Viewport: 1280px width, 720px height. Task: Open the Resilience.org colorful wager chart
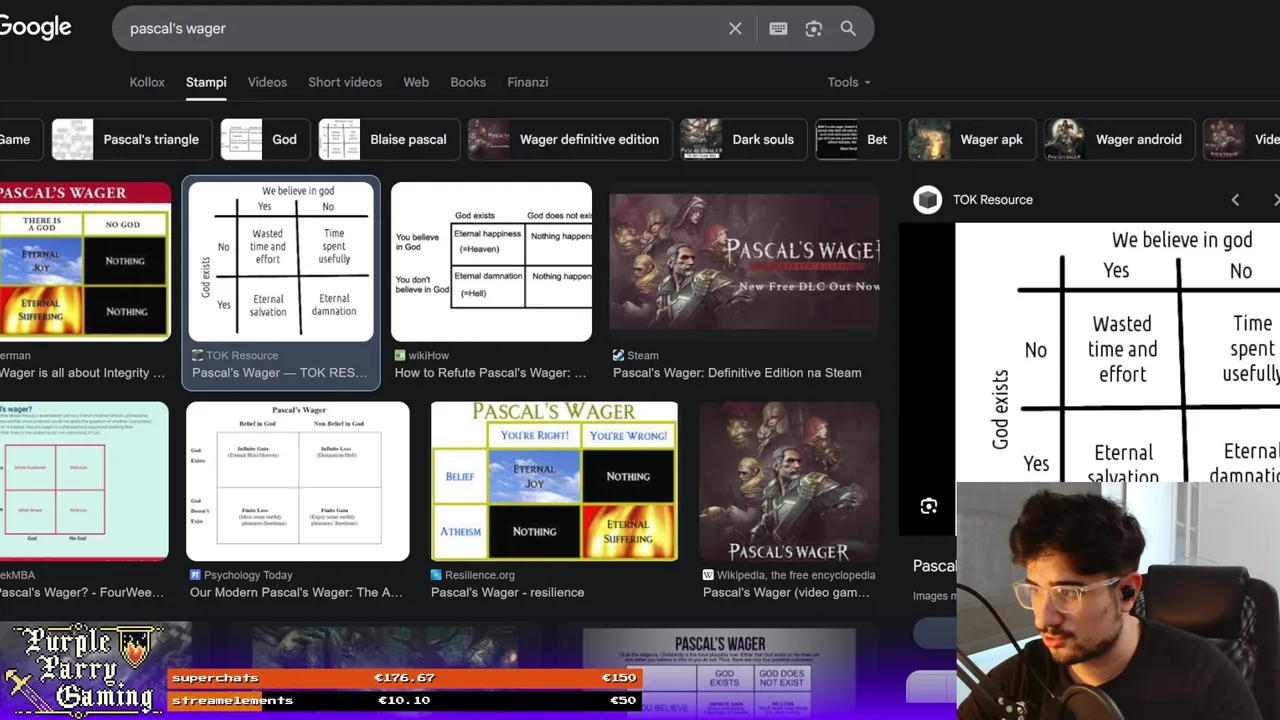click(554, 481)
